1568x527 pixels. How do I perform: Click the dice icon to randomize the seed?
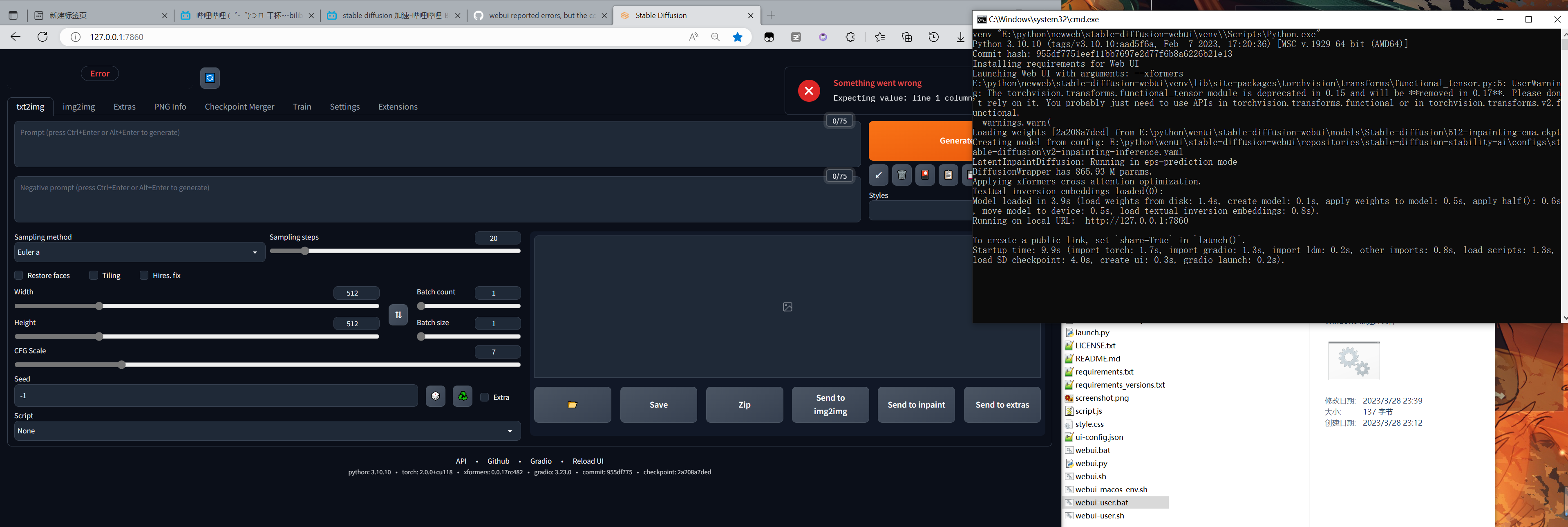pyautogui.click(x=435, y=396)
